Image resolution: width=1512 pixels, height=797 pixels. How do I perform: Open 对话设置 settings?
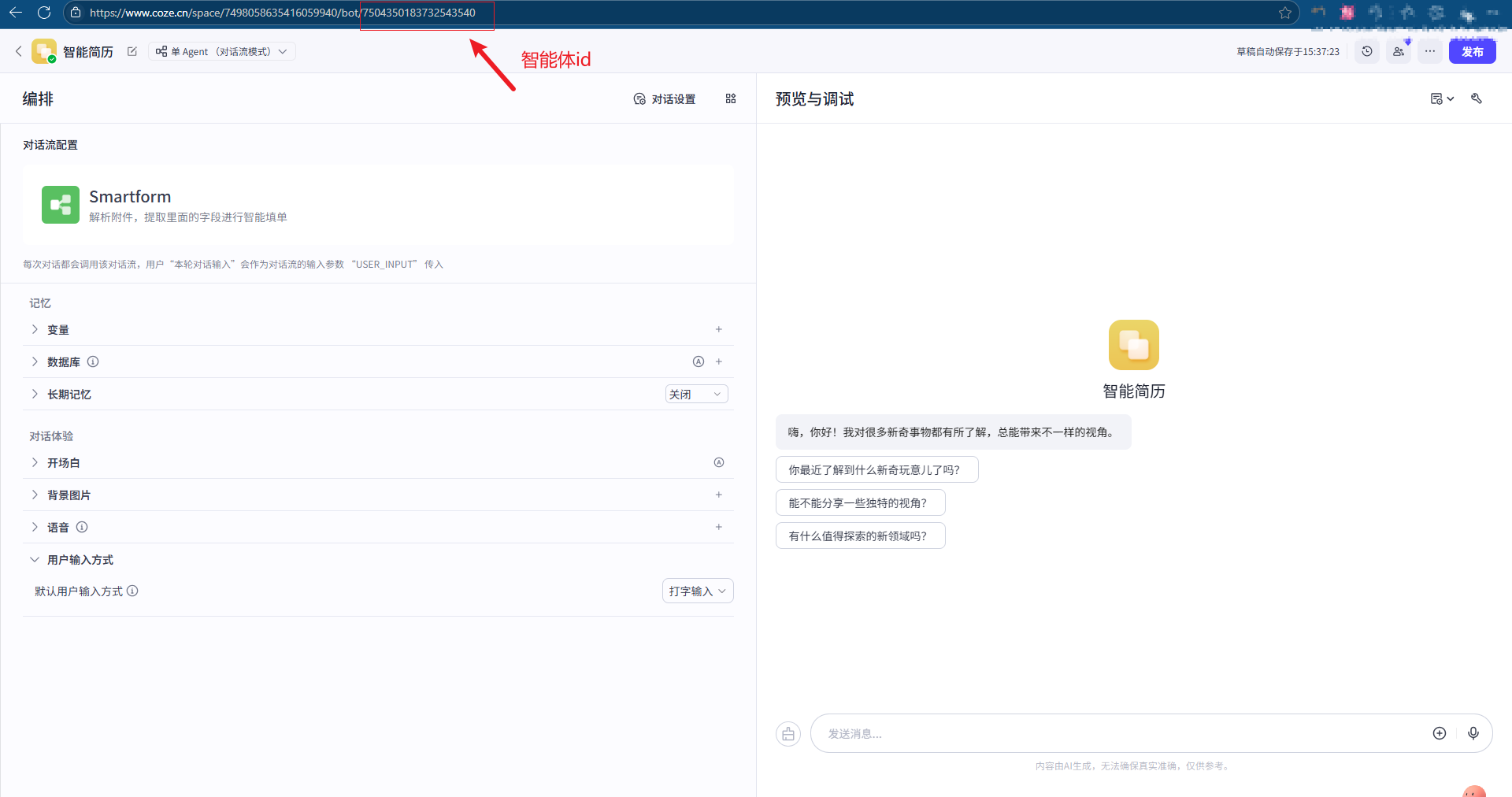[665, 98]
